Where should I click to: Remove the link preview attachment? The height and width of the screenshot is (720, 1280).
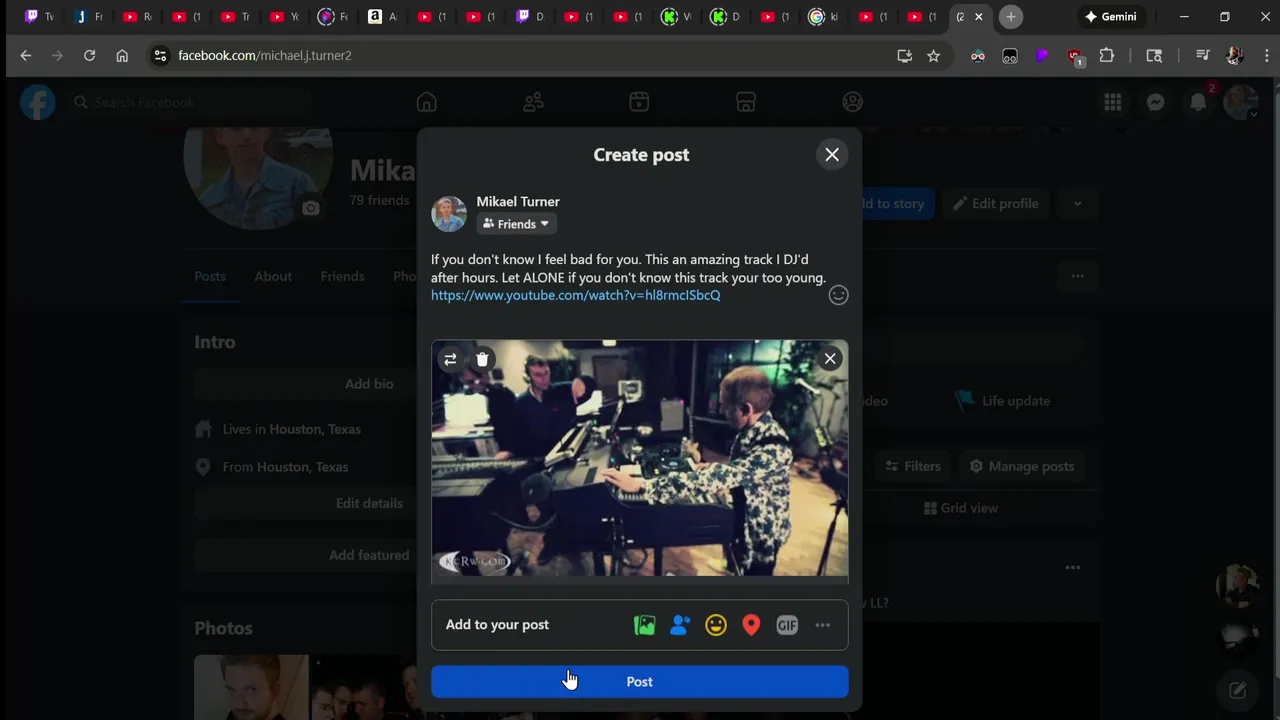[x=830, y=359]
